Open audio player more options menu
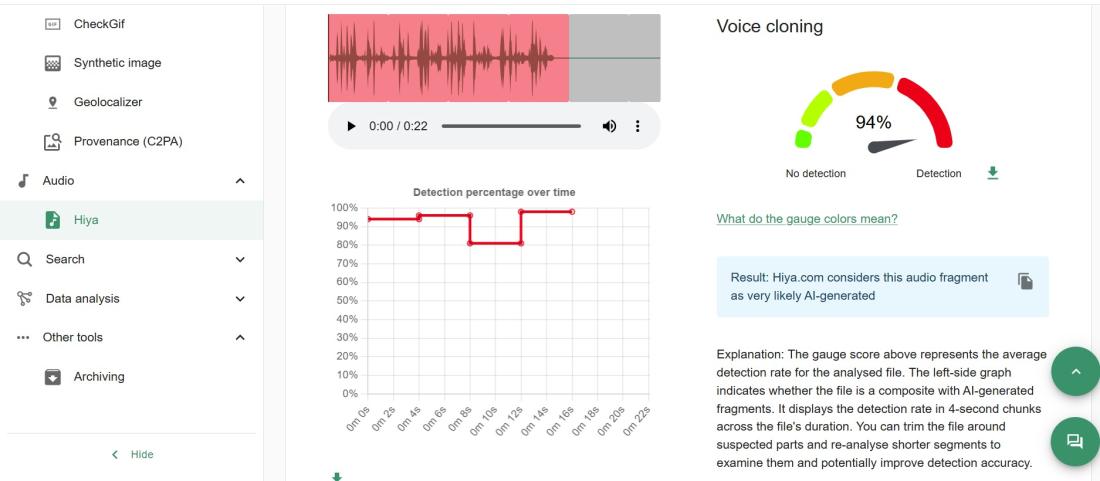Image resolution: width=1100 pixels, height=481 pixels. tap(637, 126)
